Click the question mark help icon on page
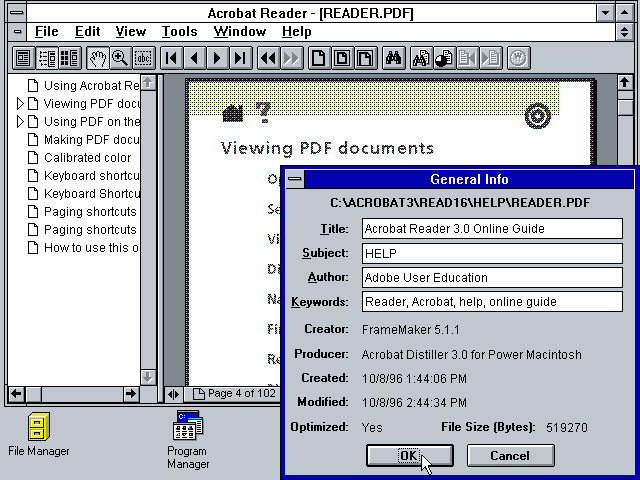Image resolution: width=640 pixels, height=480 pixels. point(264,112)
